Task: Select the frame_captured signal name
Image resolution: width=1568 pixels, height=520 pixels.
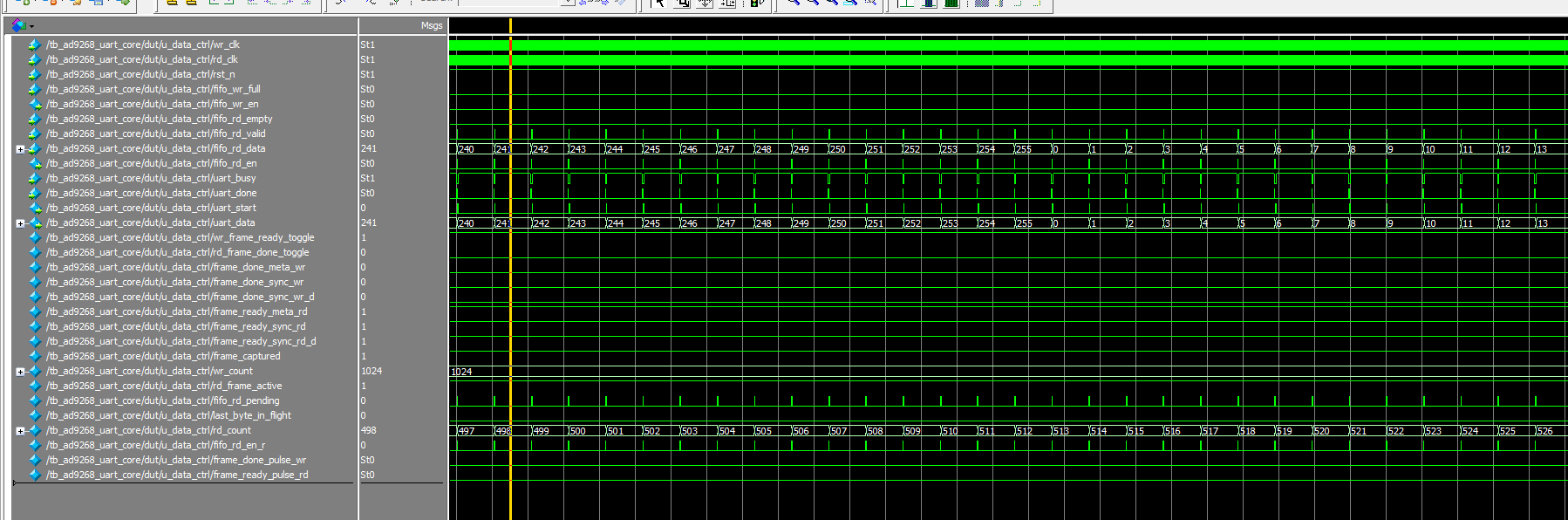Action: click(163, 356)
